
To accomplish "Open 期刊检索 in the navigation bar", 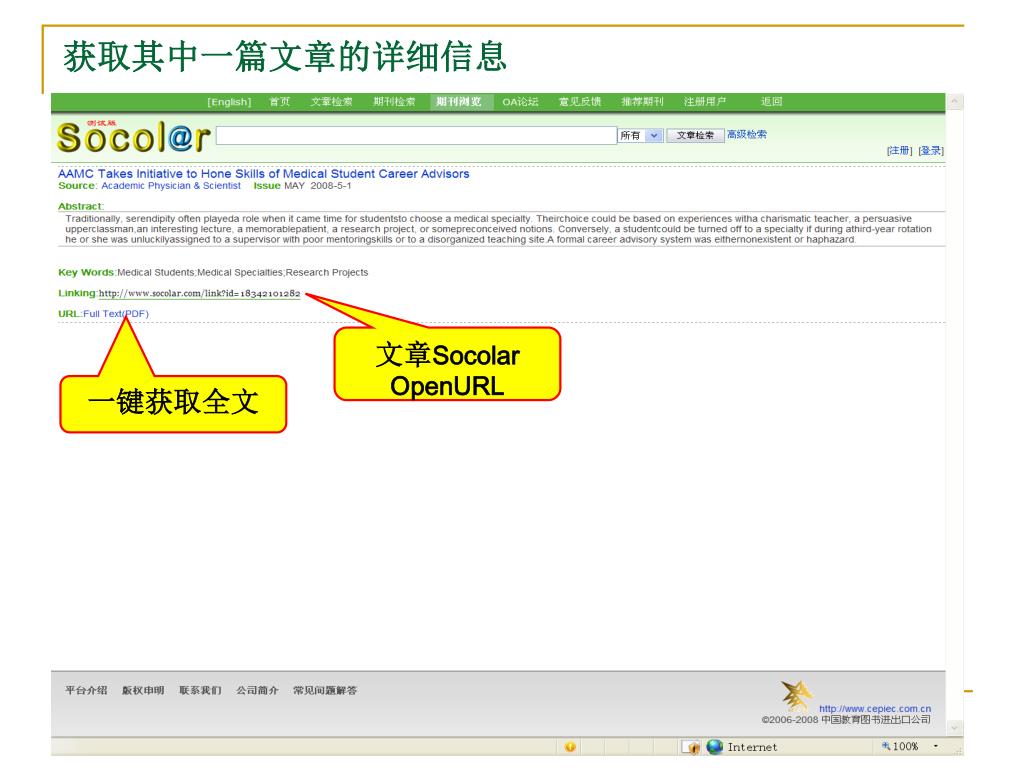I will click(x=394, y=102).
